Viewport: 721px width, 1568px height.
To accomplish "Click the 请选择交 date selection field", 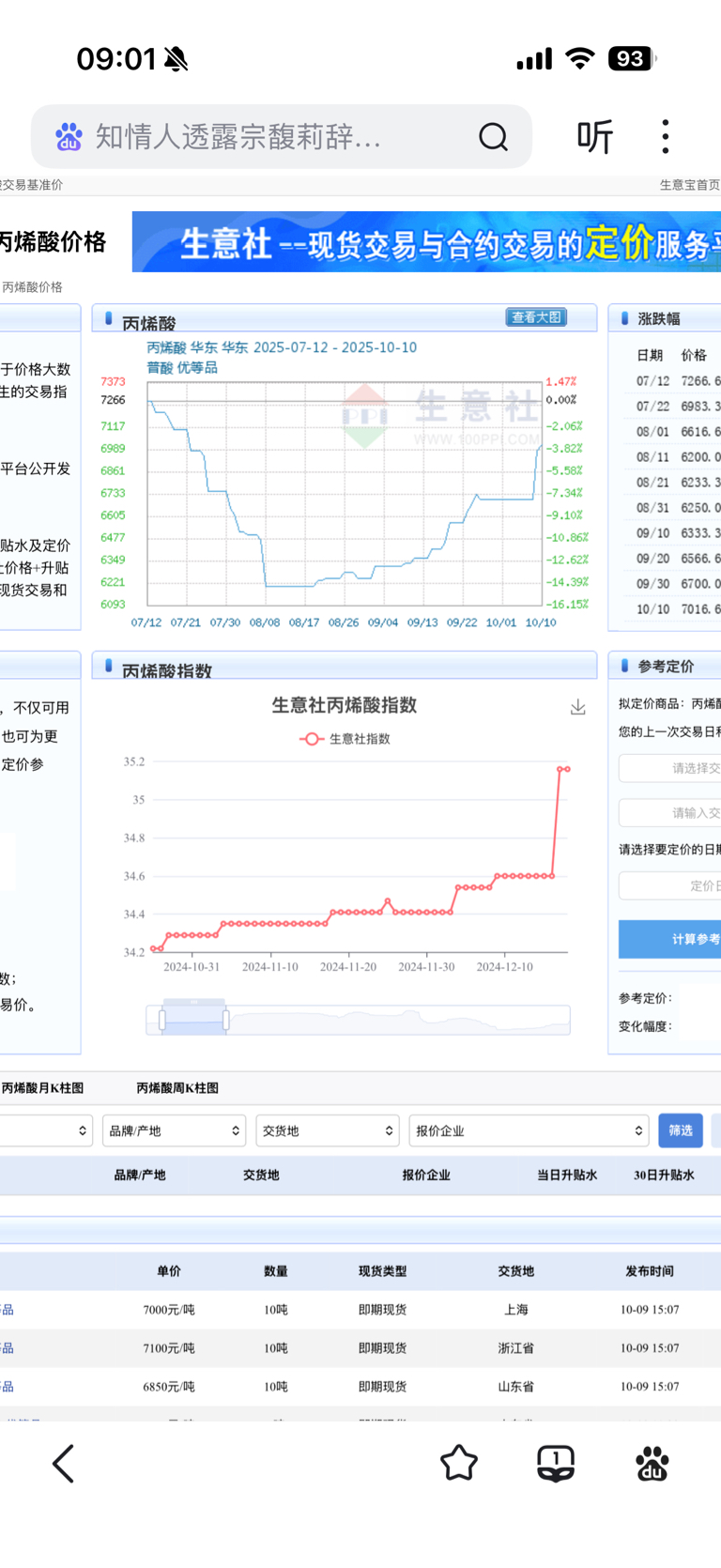I will 669,768.
